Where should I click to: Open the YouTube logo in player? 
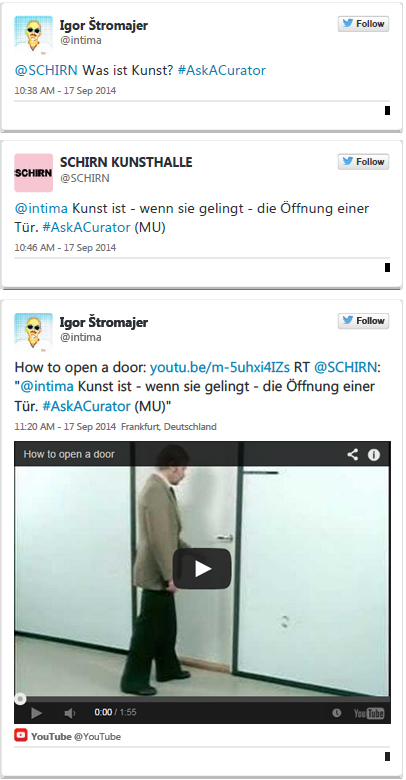click(369, 713)
